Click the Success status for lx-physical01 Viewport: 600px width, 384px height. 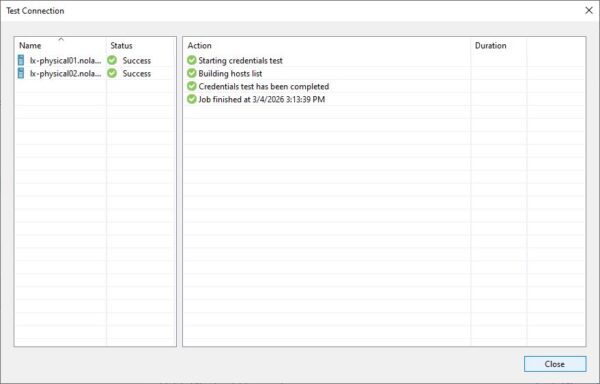pos(137,60)
